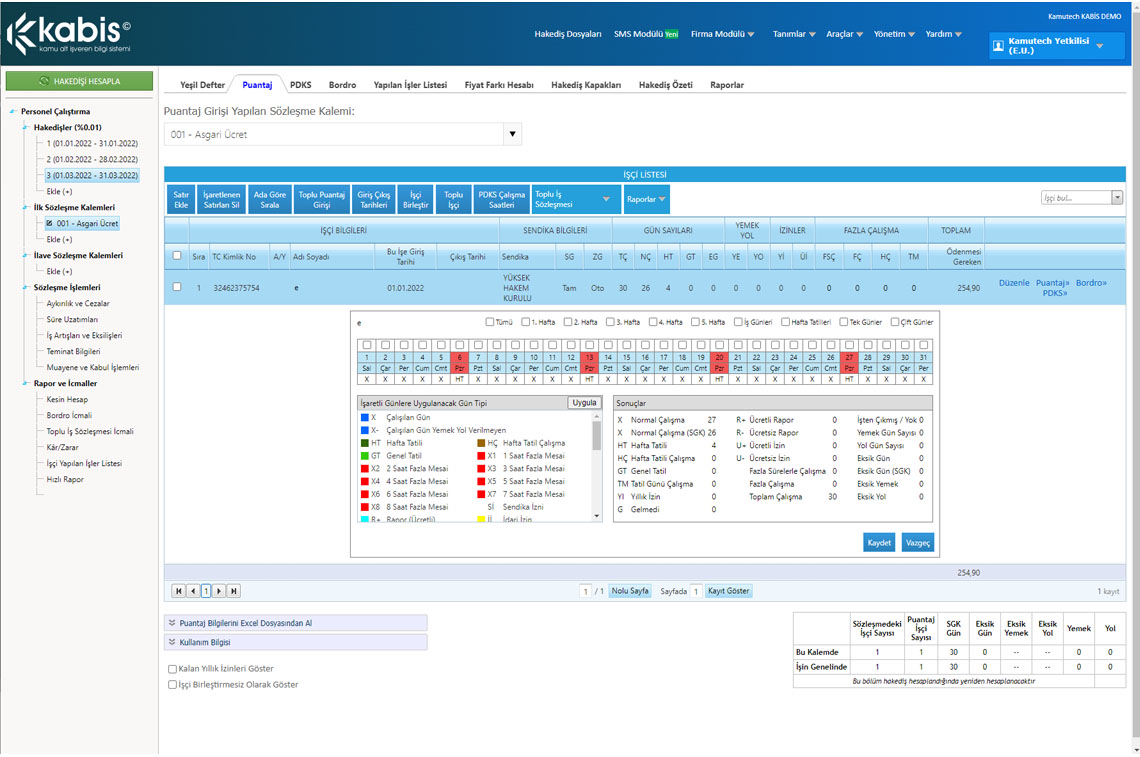
Task: Click the Satır Ekle button
Action: click(x=181, y=199)
